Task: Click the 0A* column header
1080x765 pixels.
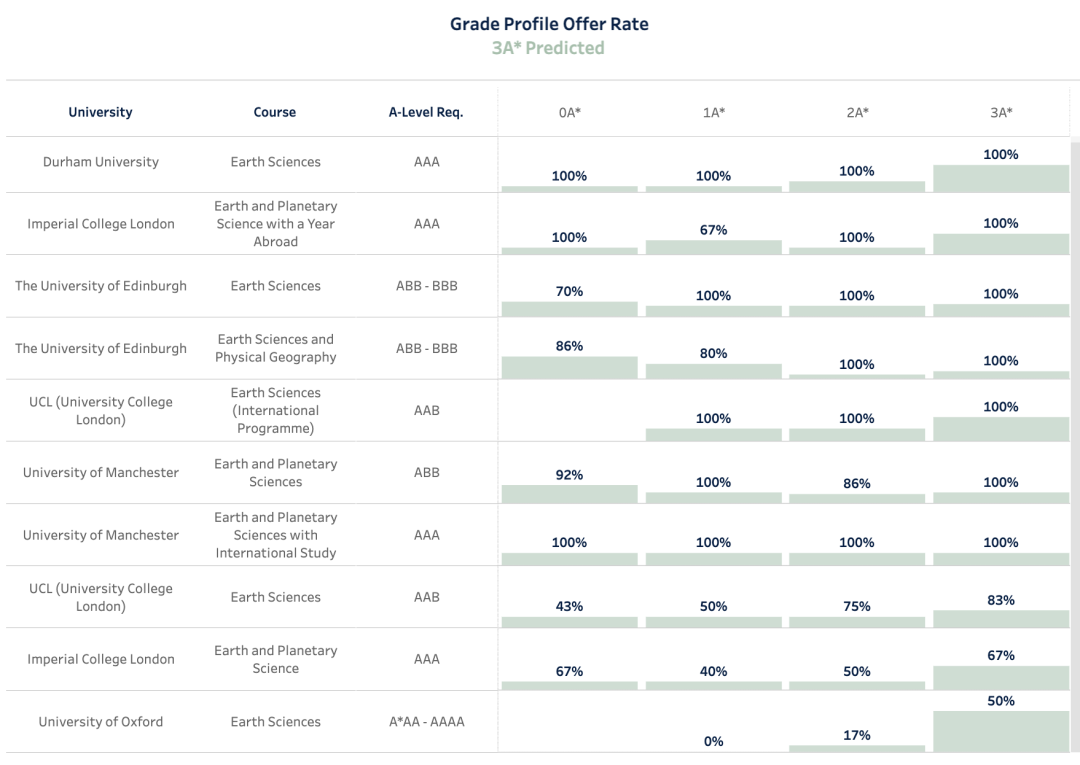Action: (x=569, y=113)
